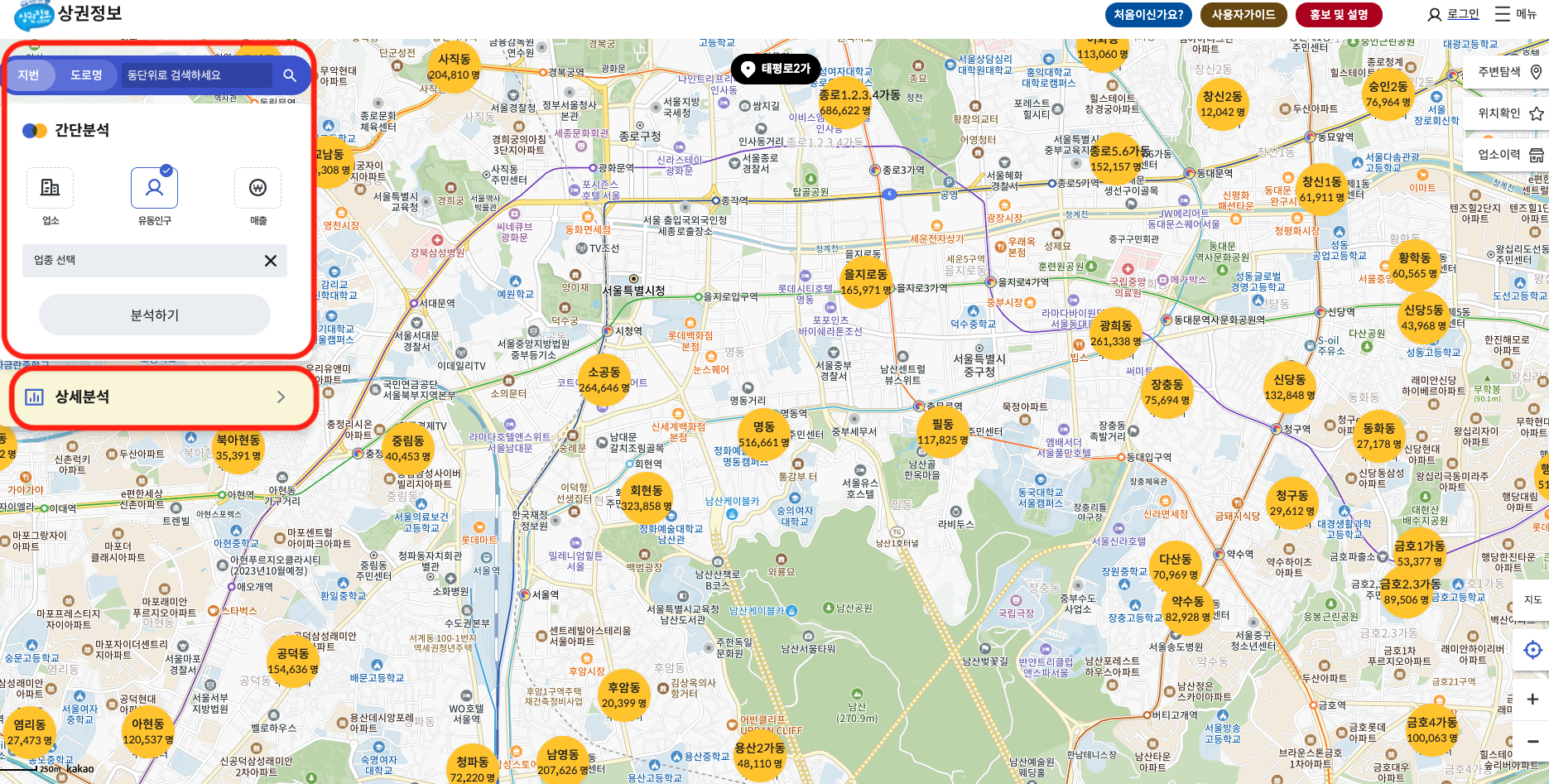This screenshot has height=784, width=1549.
Task: Select the 업소 analysis icon
Action: [51, 188]
